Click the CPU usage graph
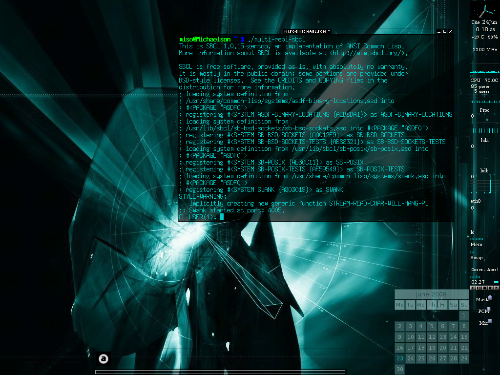Screen dimensions: 500x375 (x=485, y=72)
